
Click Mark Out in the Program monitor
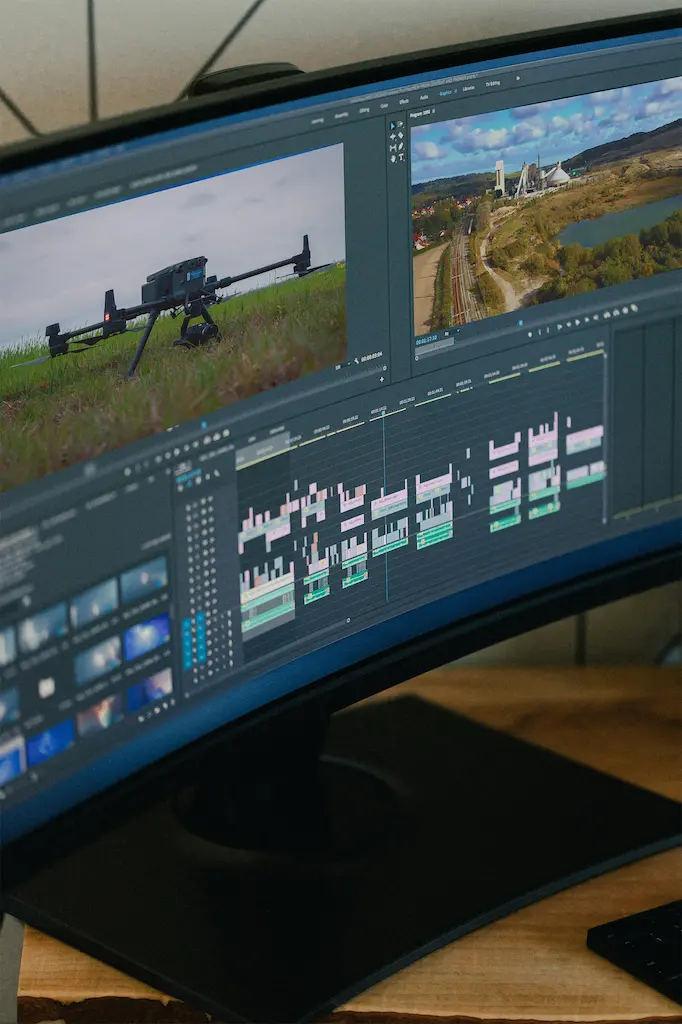click(547, 330)
